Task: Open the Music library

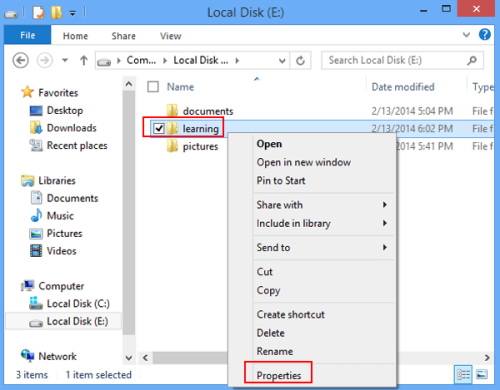Action: [x=60, y=216]
